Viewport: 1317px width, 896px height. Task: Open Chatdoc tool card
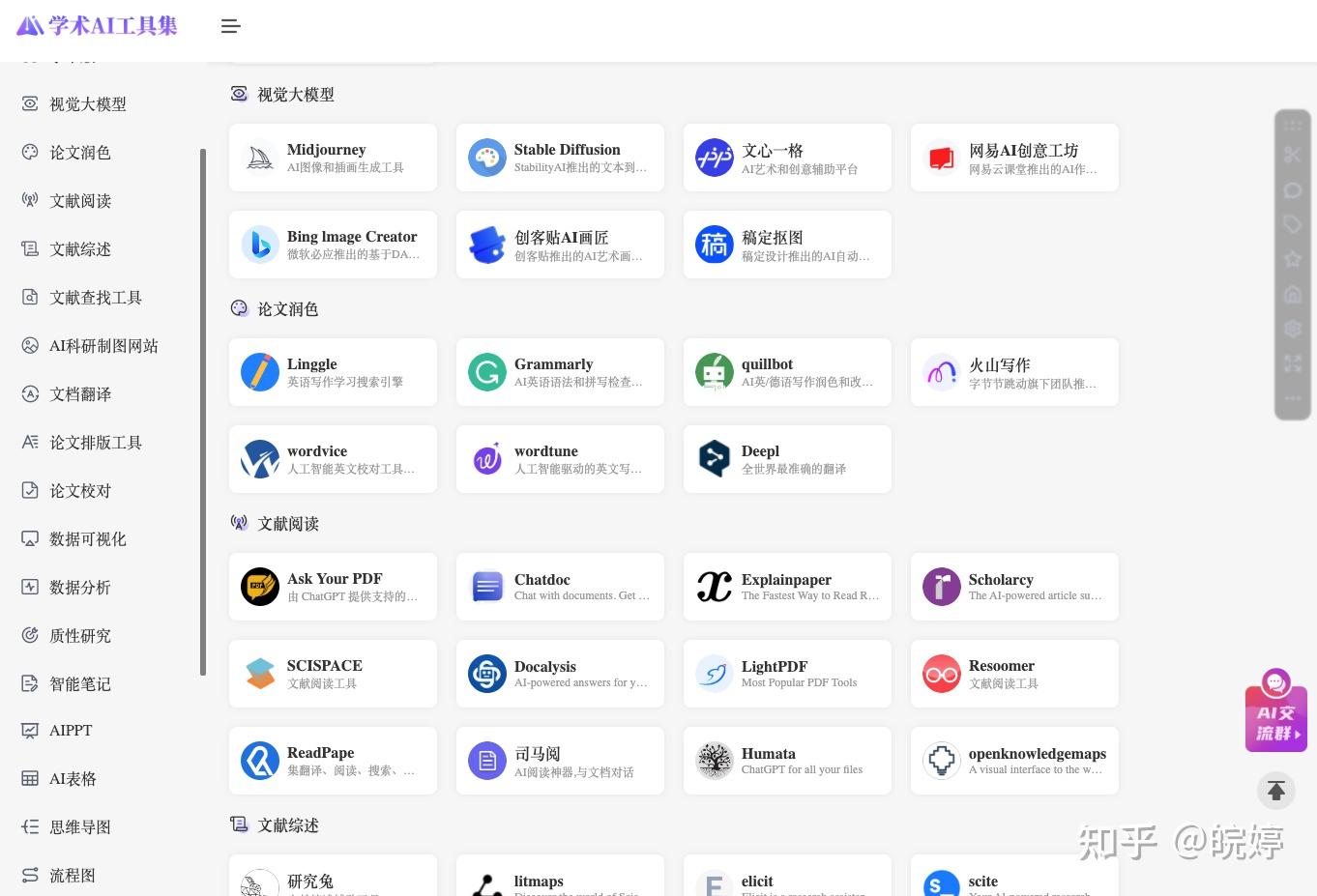[x=560, y=587]
